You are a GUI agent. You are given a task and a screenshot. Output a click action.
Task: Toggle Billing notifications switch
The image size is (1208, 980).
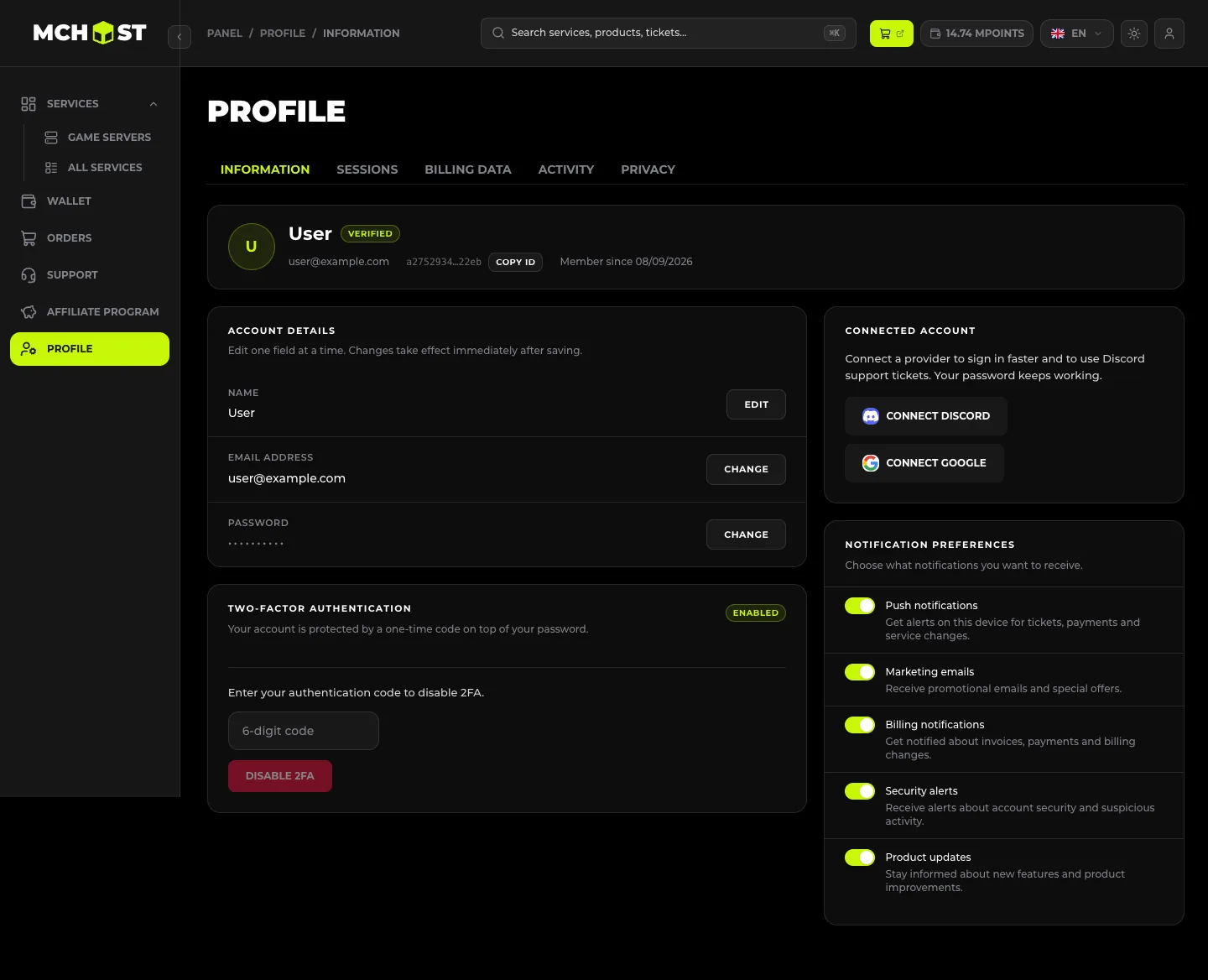pyautogui.click(x=860, y=725)
